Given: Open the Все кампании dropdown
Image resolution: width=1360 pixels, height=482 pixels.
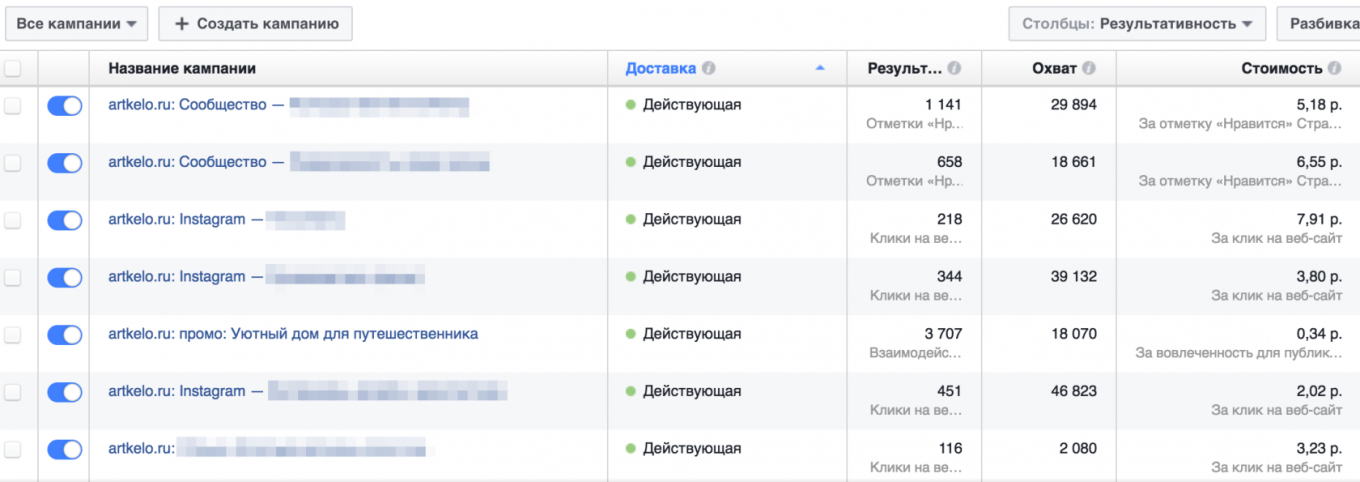Looking at the screenshot, I should 76,23.
